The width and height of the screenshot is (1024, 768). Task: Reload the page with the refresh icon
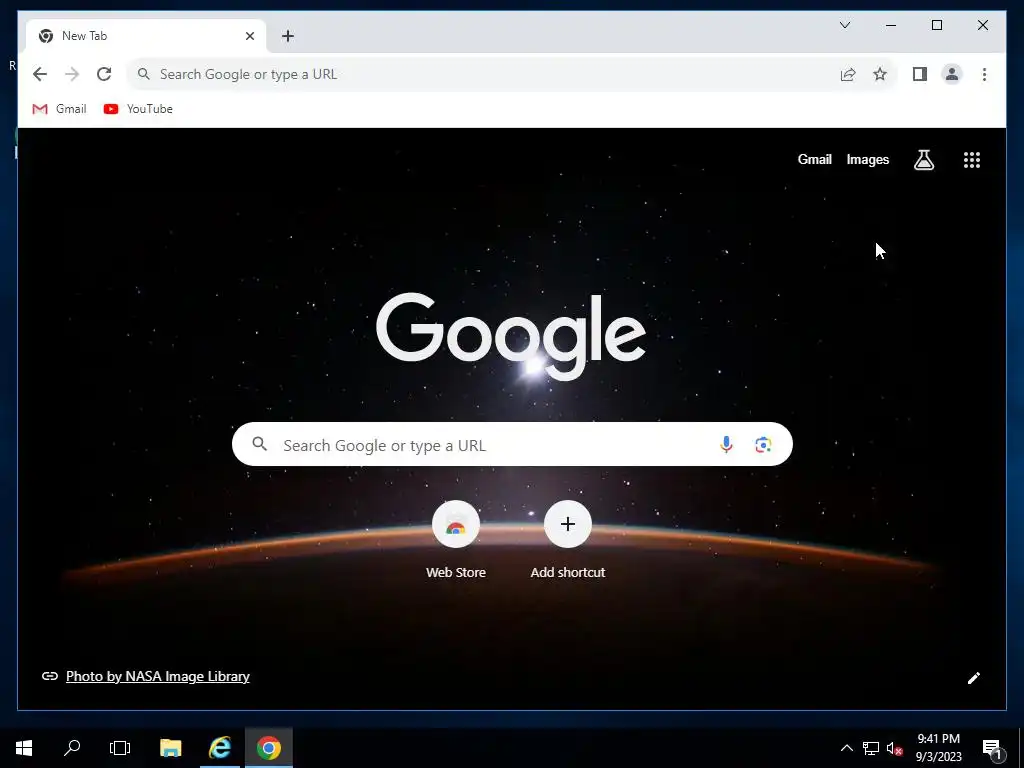click(x=104, y=74)
